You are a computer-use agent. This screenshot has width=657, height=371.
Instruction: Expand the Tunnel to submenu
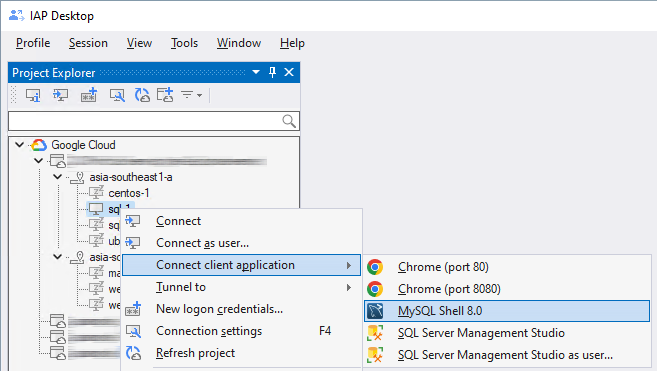(x=241, y=287)
